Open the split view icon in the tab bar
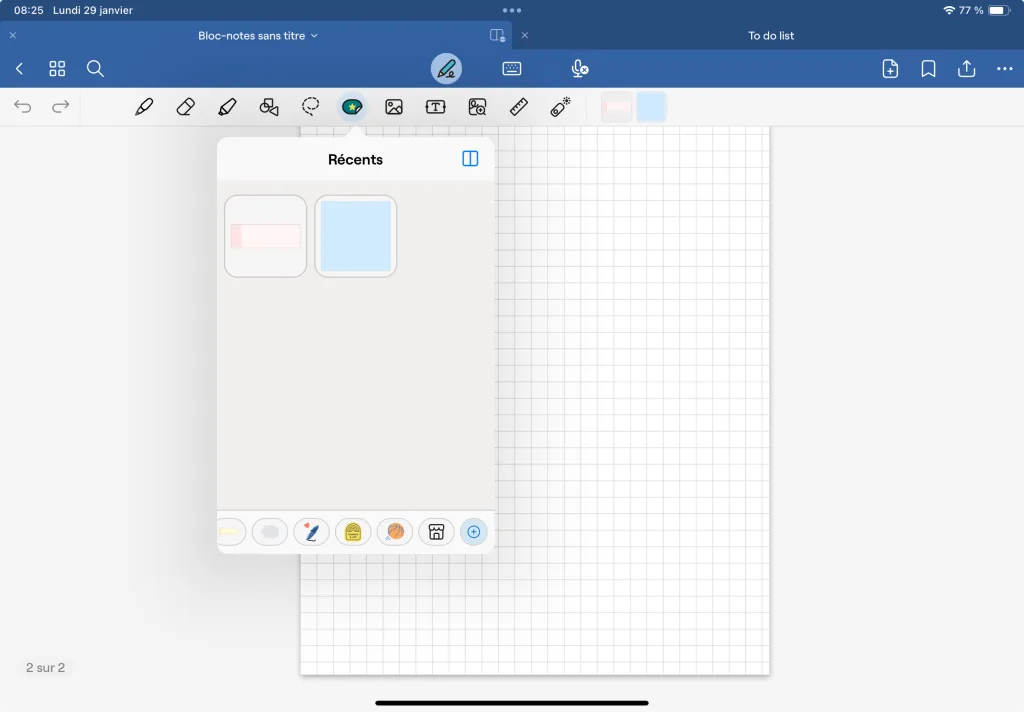 tap(497, 35)
